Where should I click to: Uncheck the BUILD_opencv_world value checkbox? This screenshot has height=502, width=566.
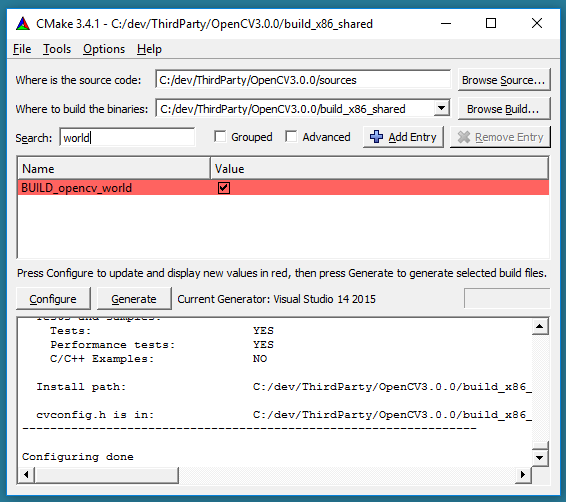click(224, 188)
